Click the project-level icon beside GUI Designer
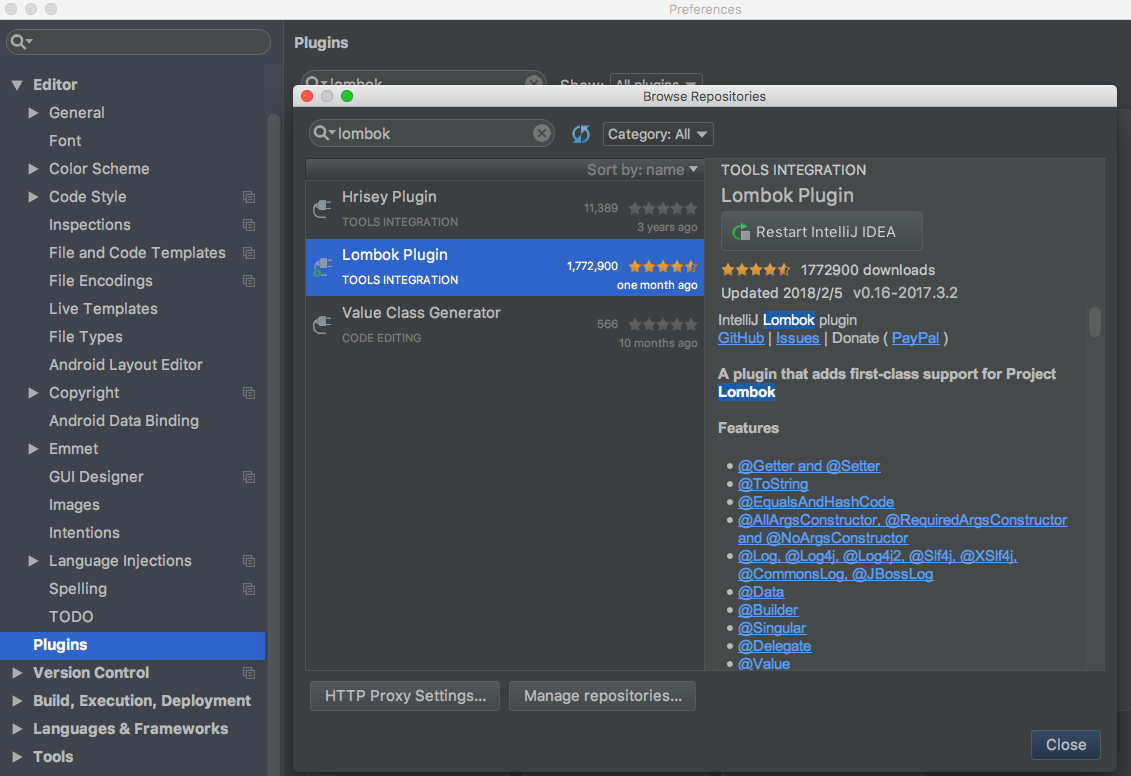Viewport: 1131px width, 776px height. click(x=249, y=477)
